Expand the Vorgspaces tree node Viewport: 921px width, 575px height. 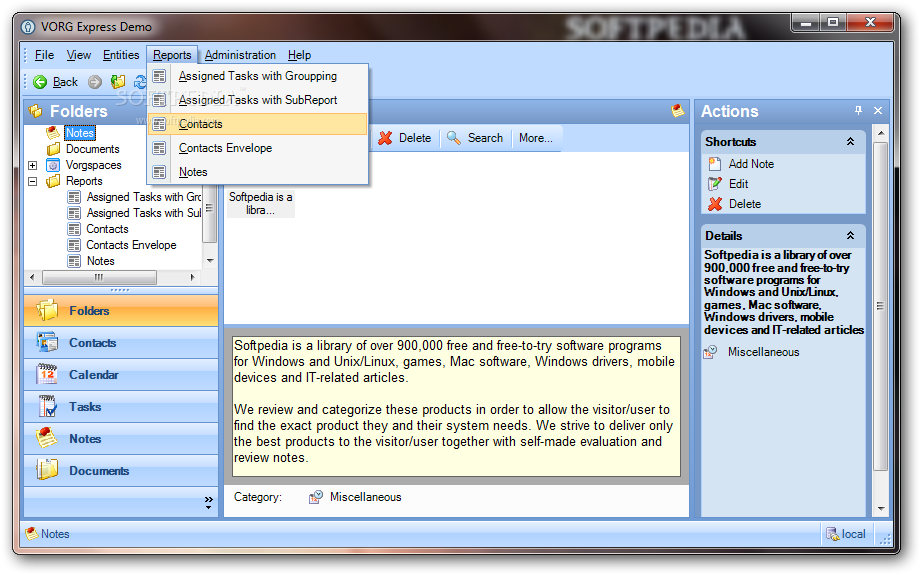coord(33,166)
